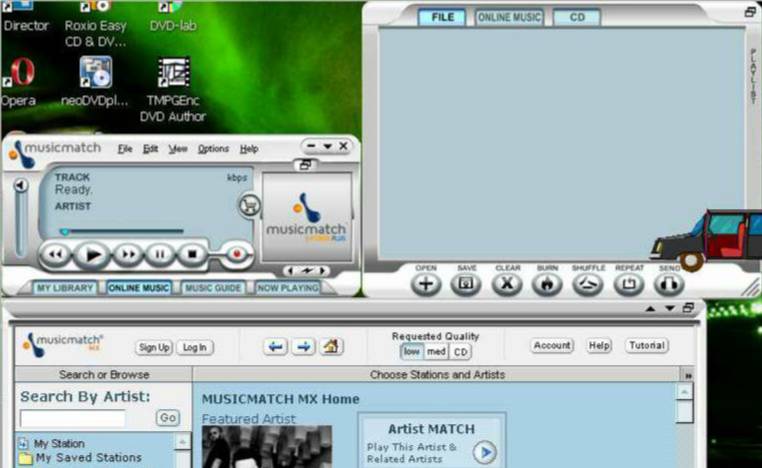Open the DVD-lab desktop shortcut
Screen dimensions: 762x468
tap(173, 17)
